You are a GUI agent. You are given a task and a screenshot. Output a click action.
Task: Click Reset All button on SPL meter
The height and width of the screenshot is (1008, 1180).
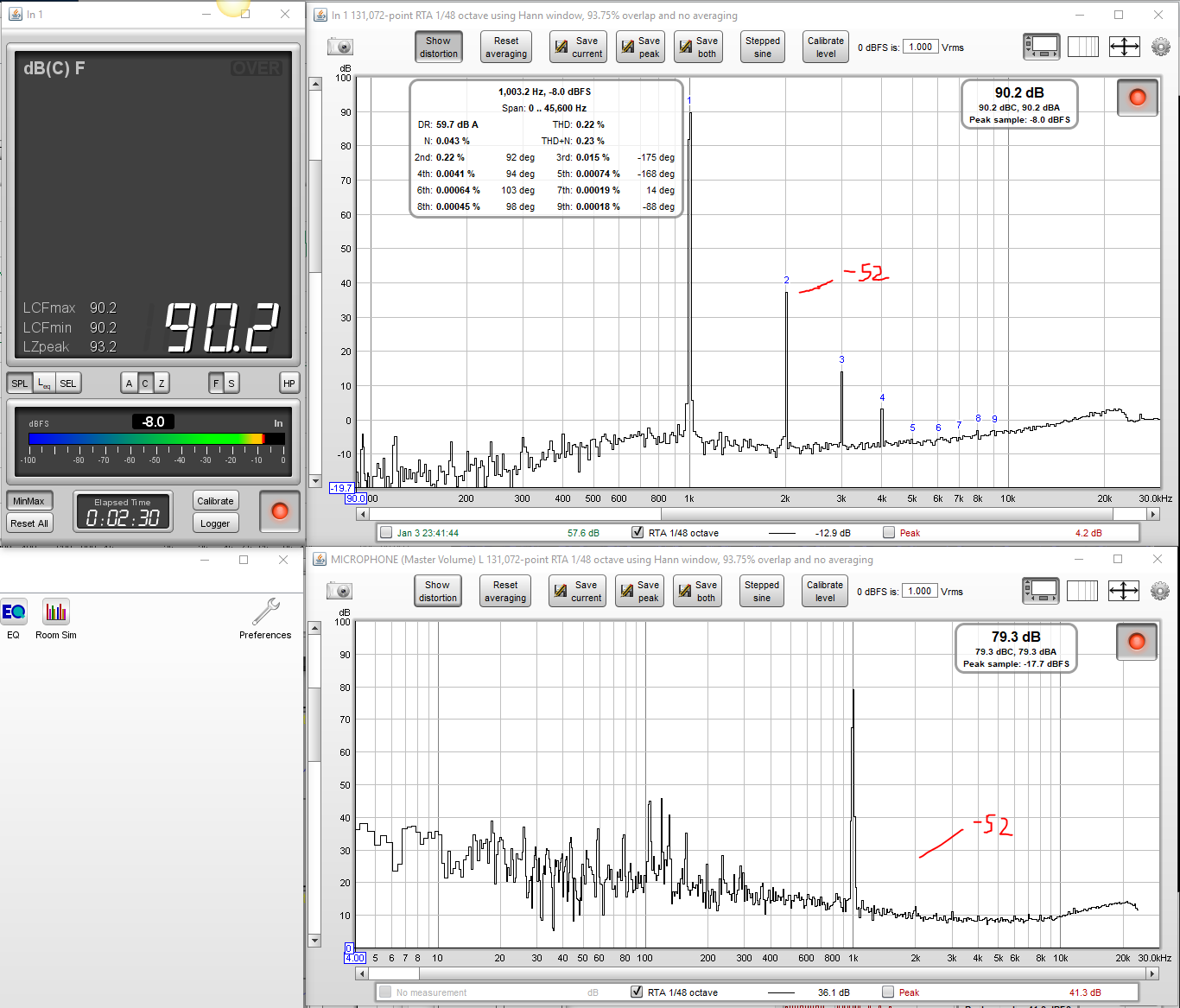(x=29, y=523)
